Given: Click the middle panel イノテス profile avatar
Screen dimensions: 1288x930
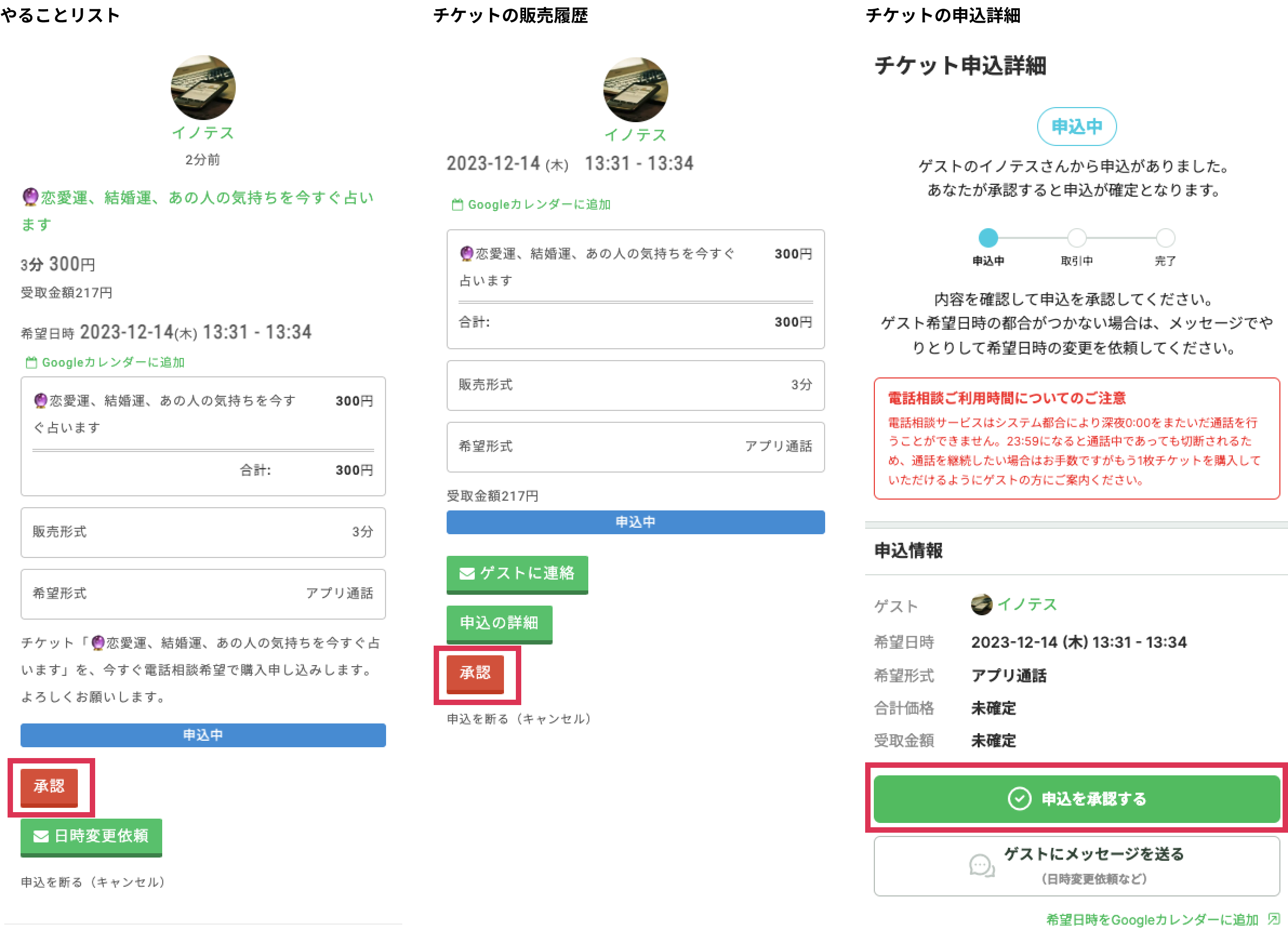Looking at the screenshot, I should pos(635,90).
